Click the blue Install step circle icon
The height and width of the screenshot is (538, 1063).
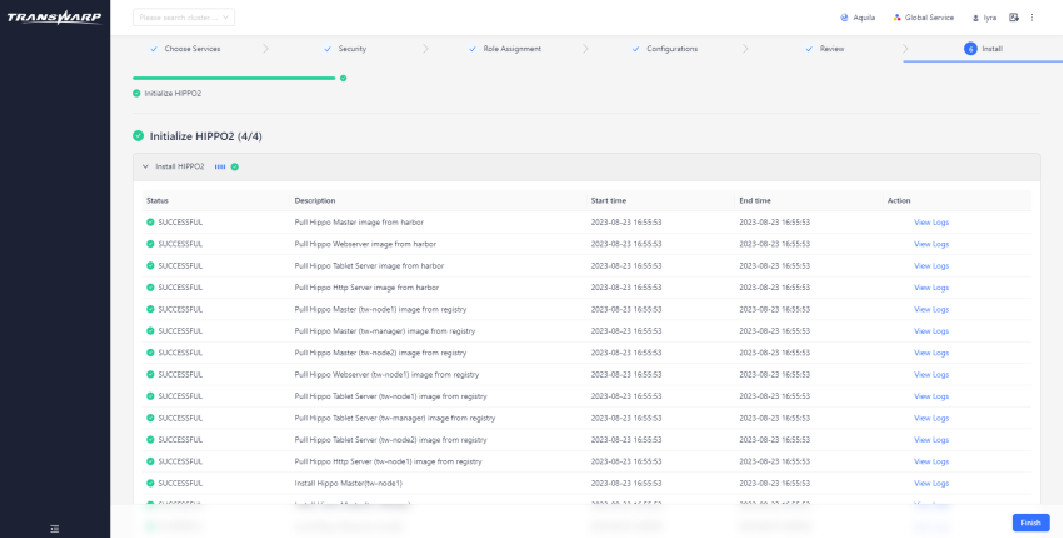(x=970, y=49)
